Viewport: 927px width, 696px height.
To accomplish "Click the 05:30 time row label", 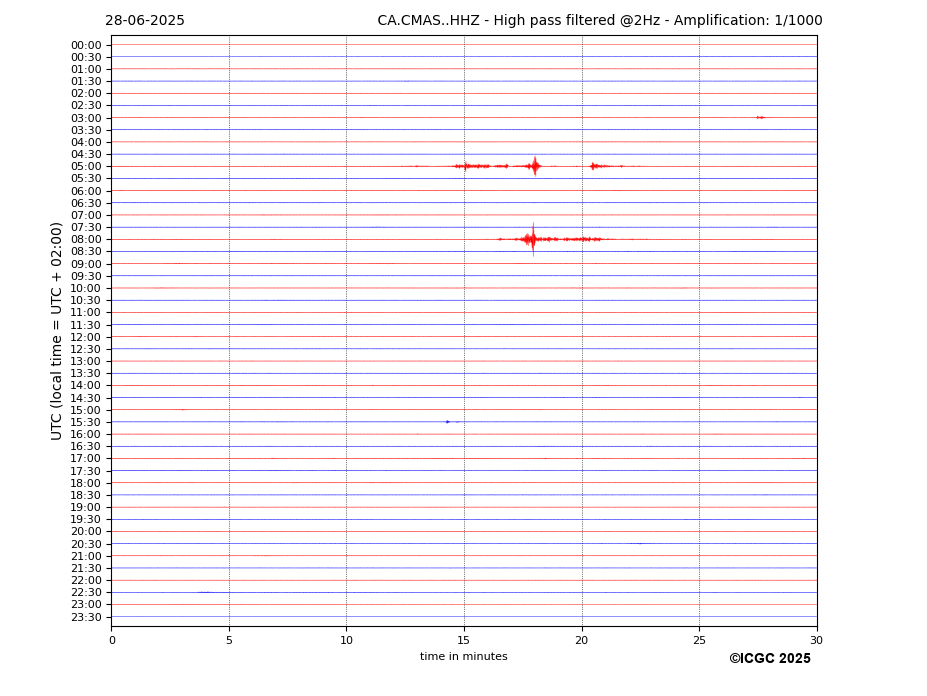I will (86, 179).
